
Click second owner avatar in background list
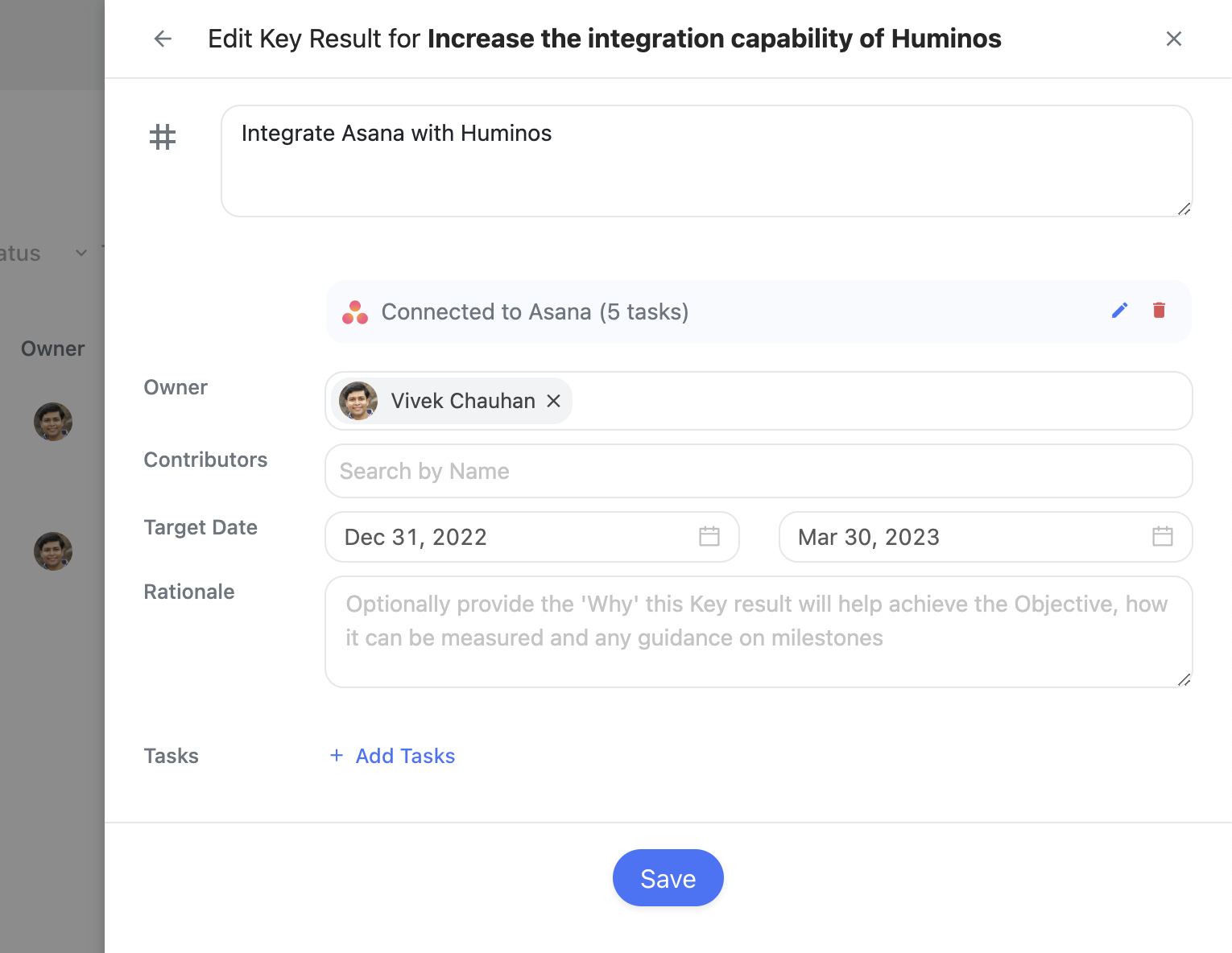[53, 551]
